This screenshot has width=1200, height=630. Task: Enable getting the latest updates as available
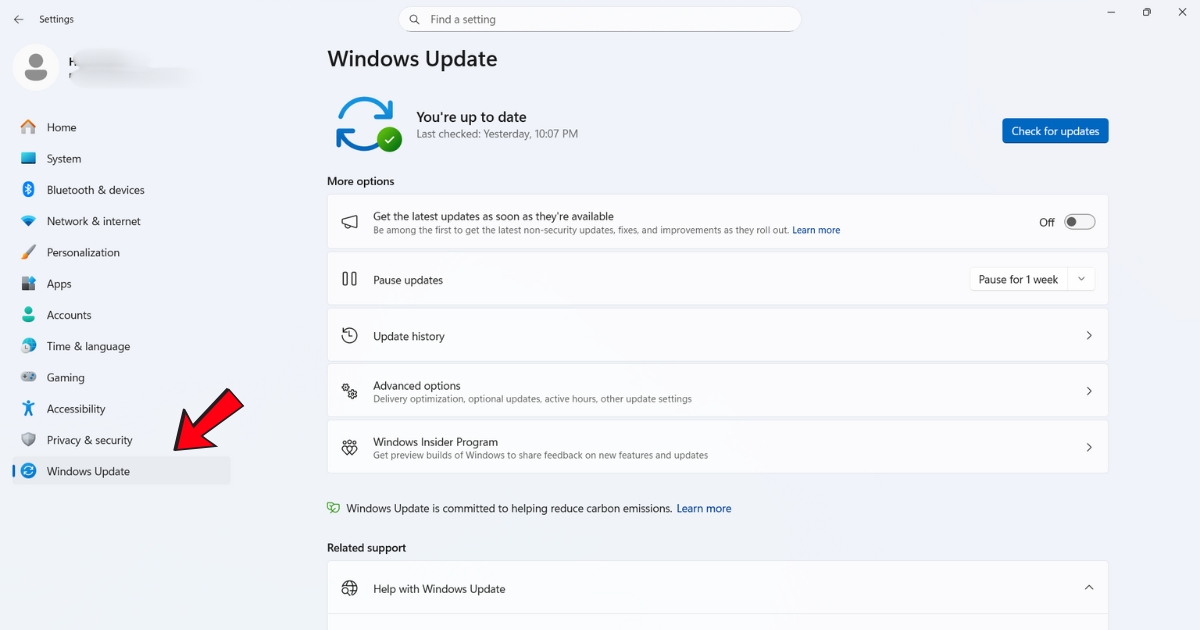coord(1079,221)
